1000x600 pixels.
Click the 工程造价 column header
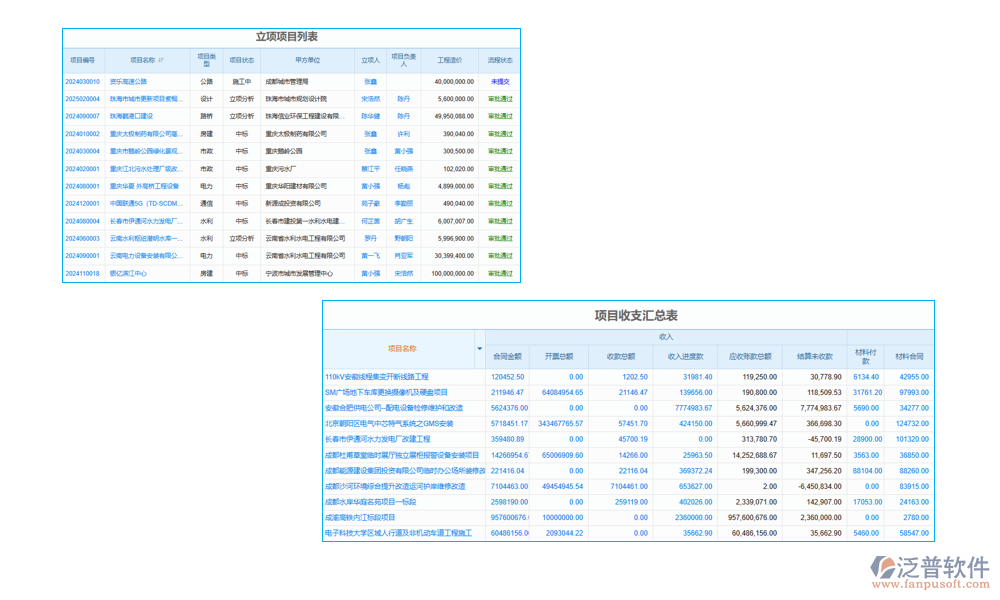(449, 60)
